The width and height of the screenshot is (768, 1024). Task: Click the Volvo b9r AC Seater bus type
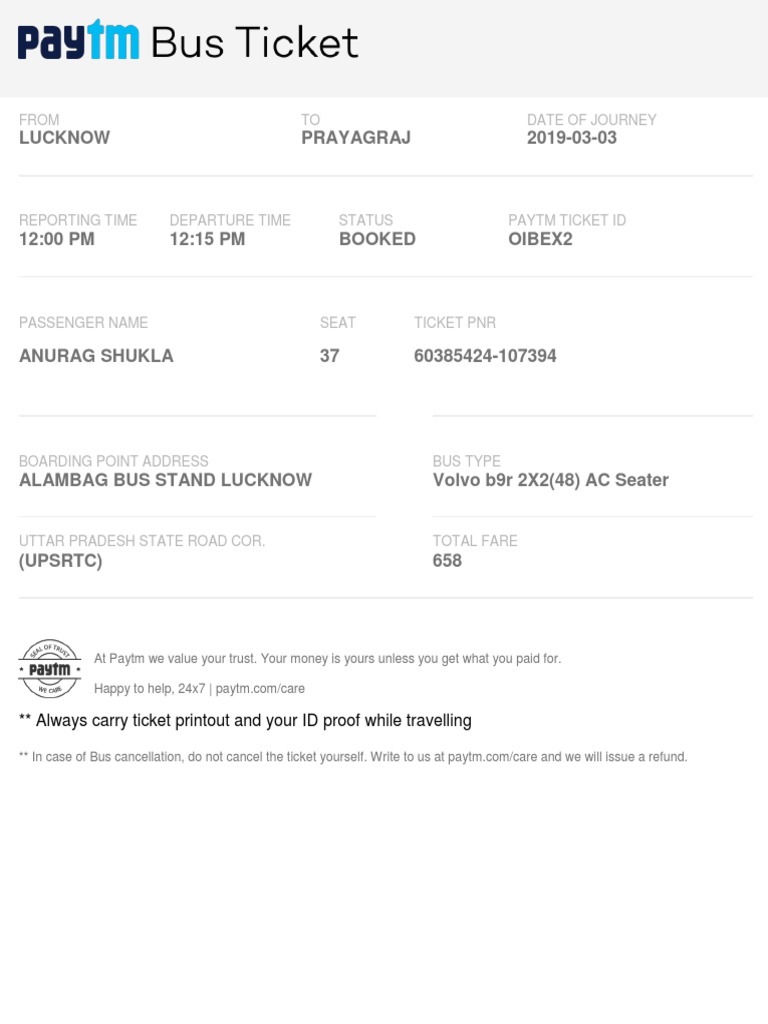point(550,480)
